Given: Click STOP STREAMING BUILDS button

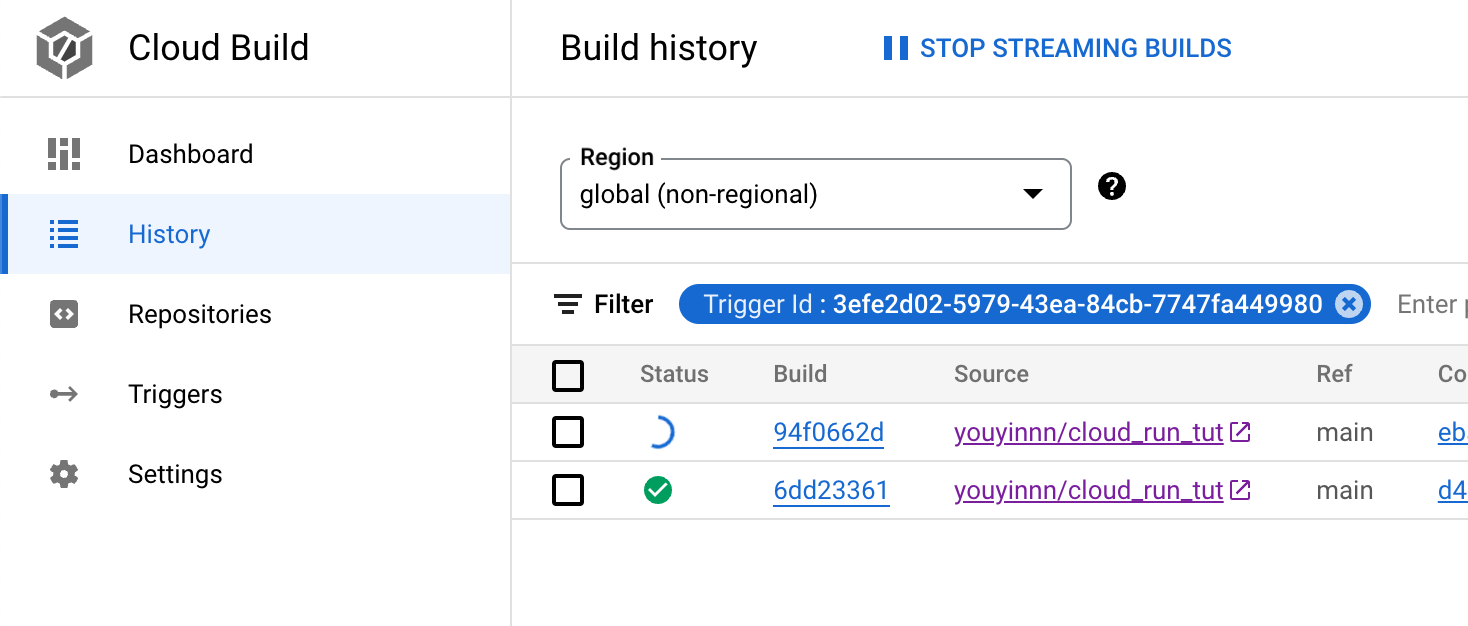Looking at the screenshot, I should click(1058, 48).
